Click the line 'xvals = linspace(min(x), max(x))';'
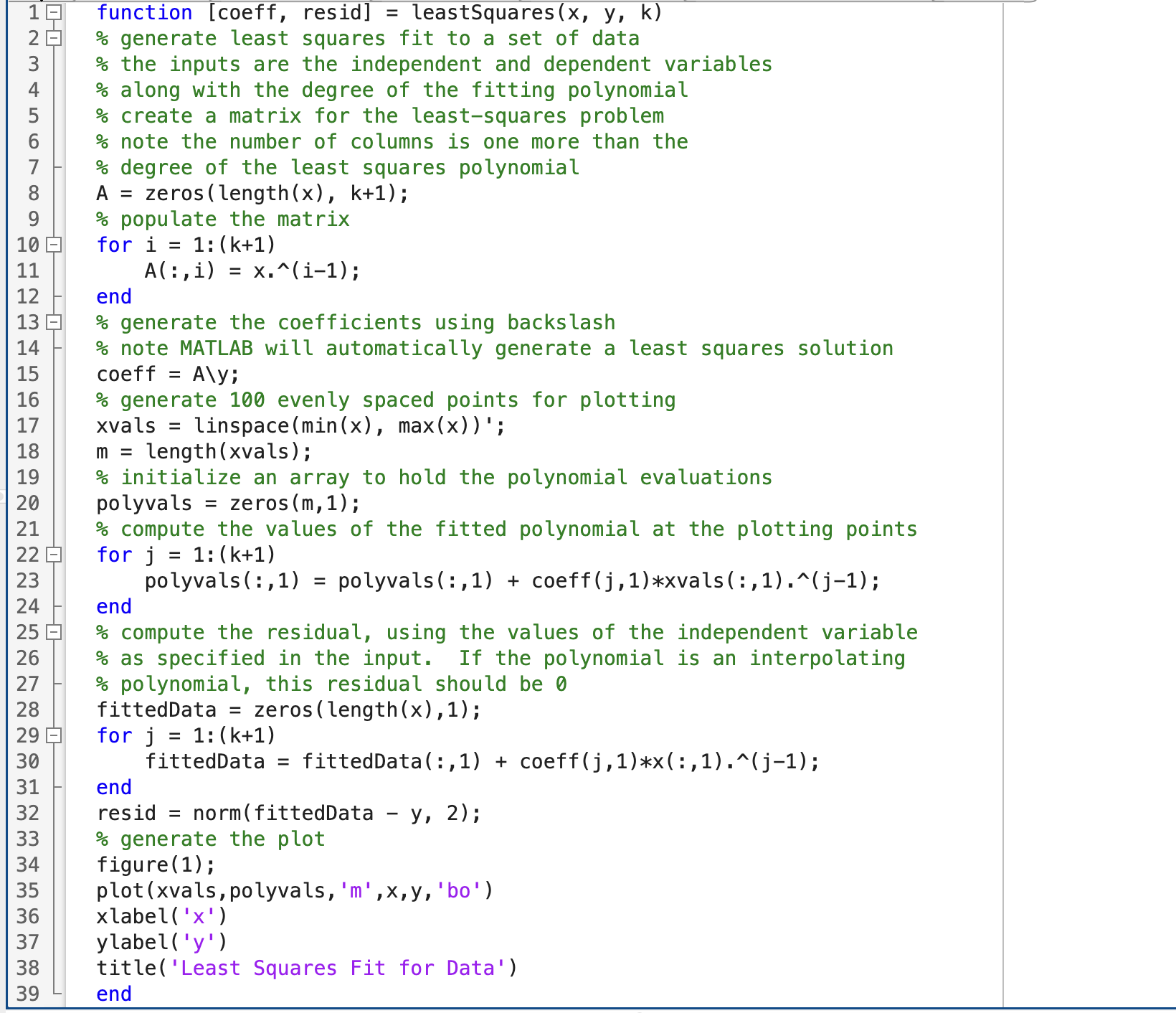Image resolution: width=1176 pixels, height=1013 pixels. point(301,426)
